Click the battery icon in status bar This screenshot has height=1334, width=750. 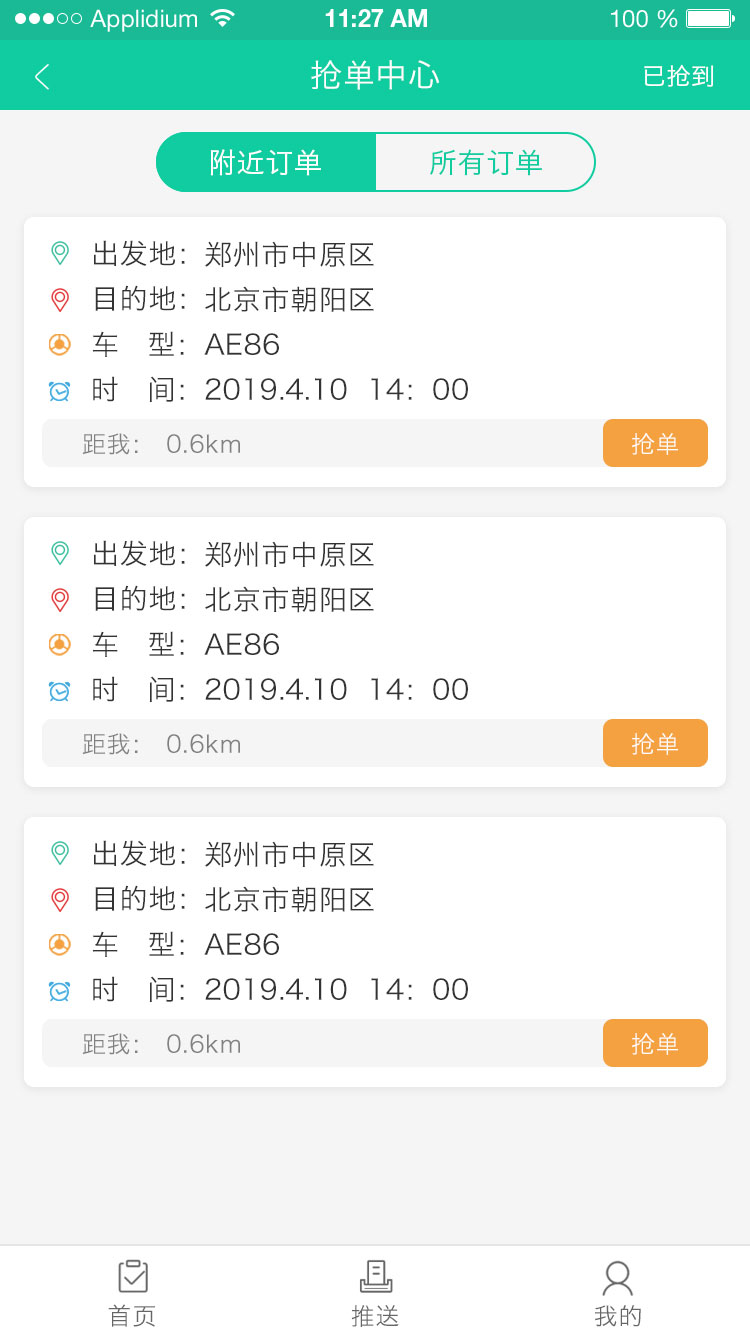click(710, 19)
